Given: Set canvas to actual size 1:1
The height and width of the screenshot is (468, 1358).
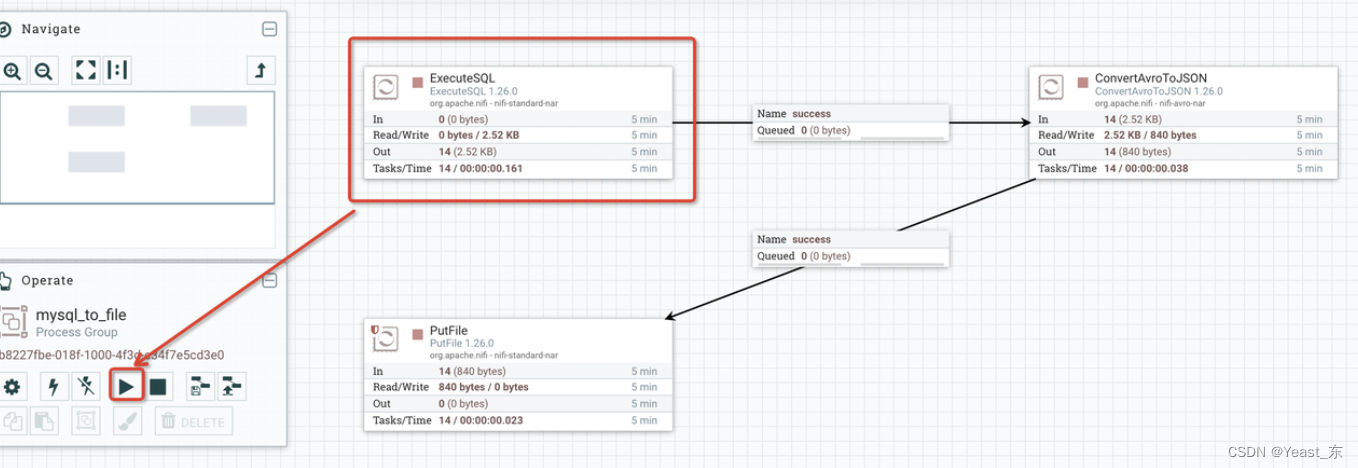Looking at the screenshot, I should coord(118,70).
